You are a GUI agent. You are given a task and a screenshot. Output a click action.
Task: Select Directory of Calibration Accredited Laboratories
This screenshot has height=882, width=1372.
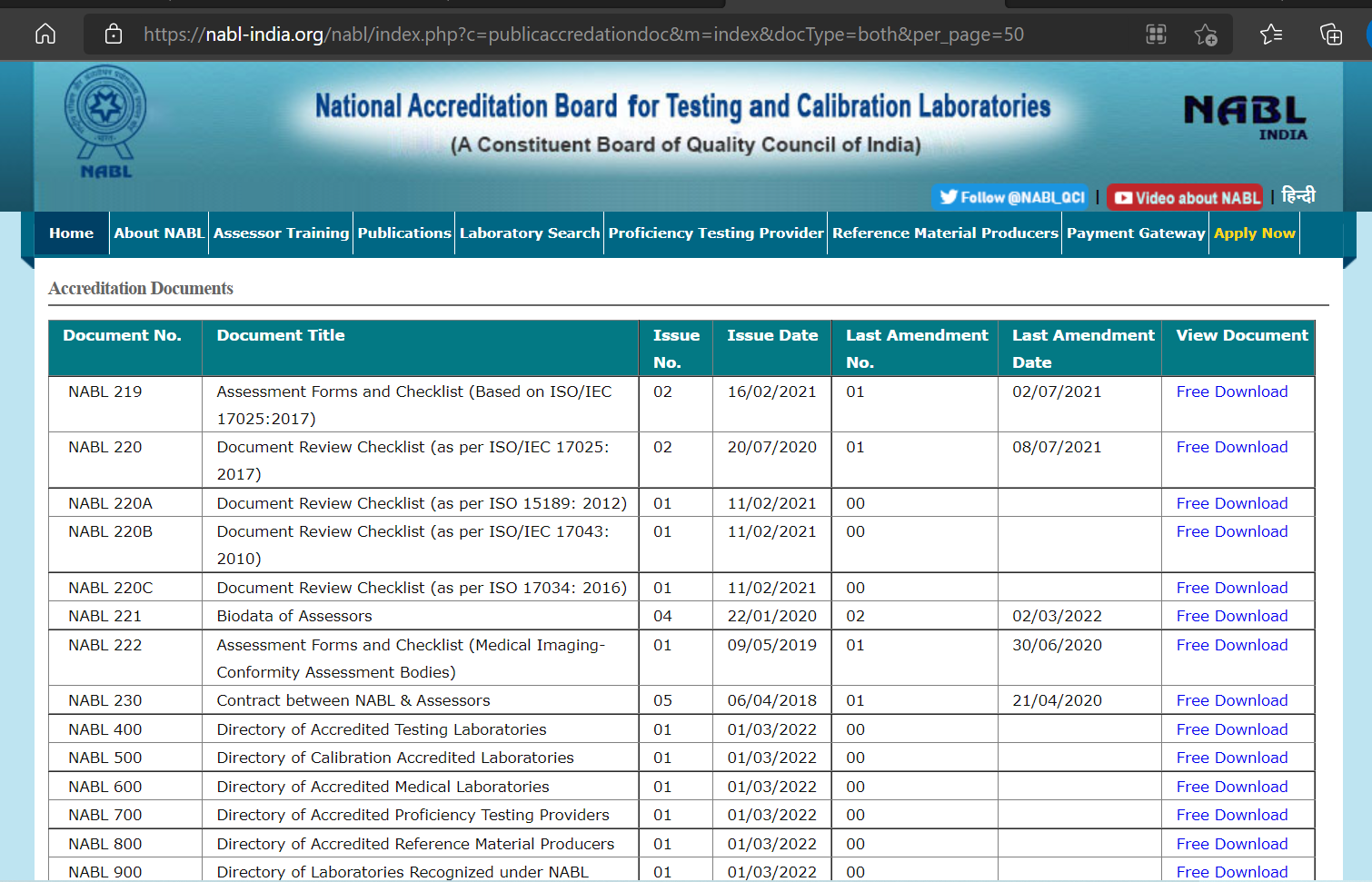(x=395, y=758)
